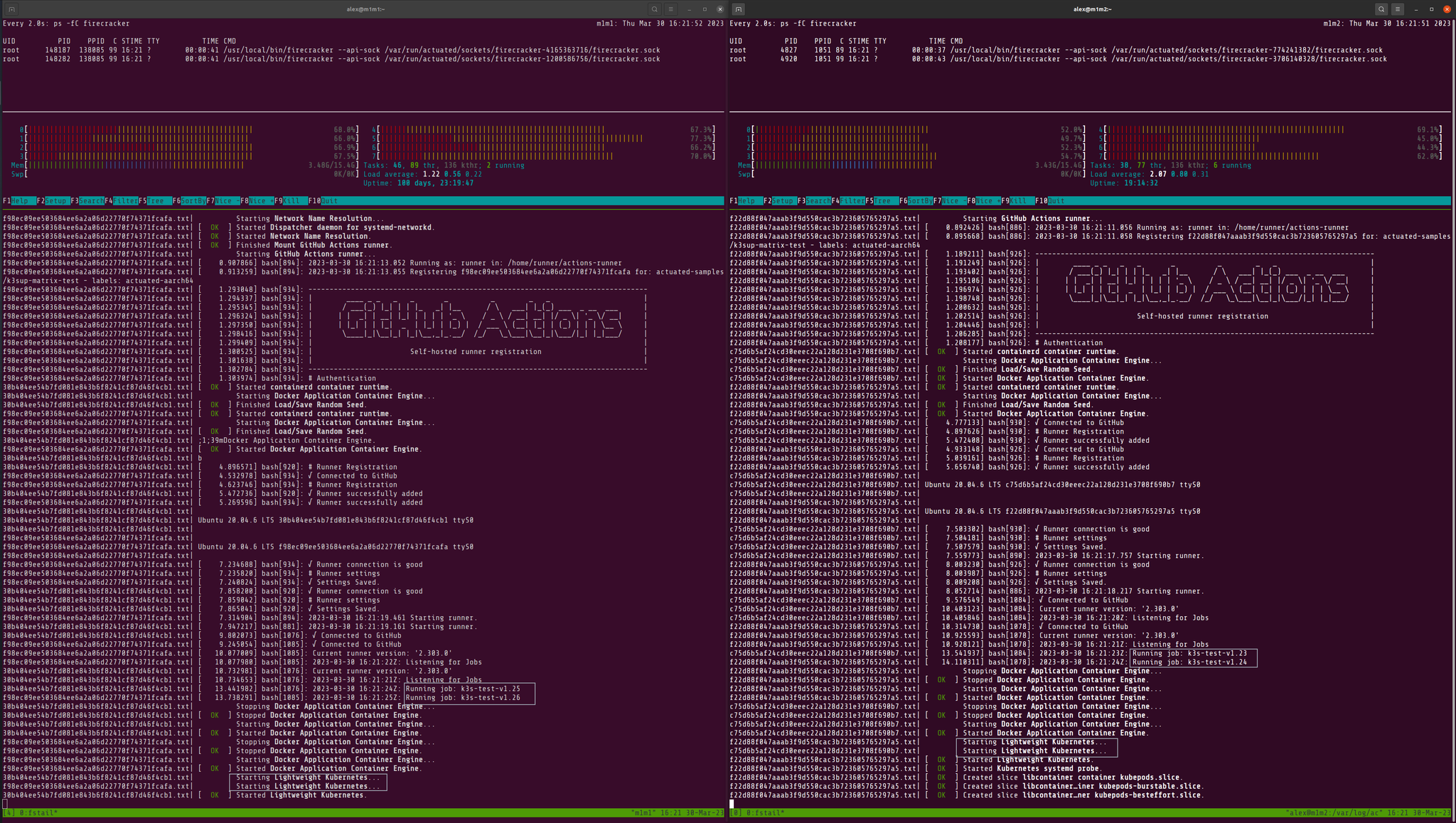Image resolution: width=1456 pixels, height=823 pixels.
Task: Click the 'Every 2.0s: ps -fC firecracker' header in m1m2
Action: click(x=793, y=23)
